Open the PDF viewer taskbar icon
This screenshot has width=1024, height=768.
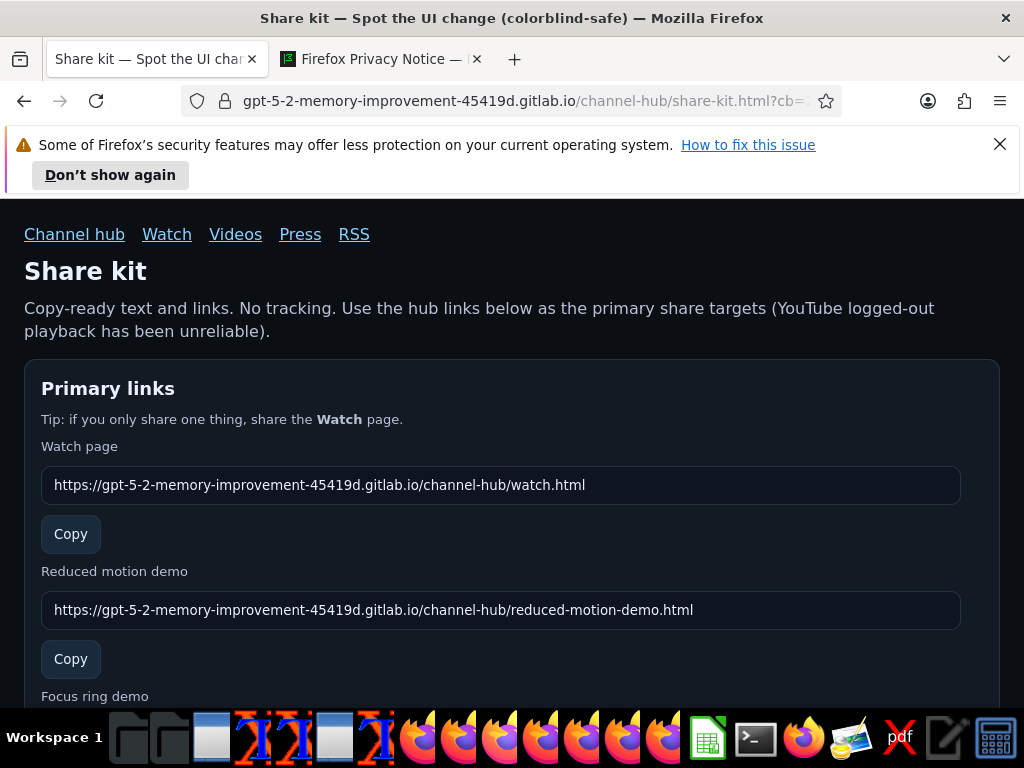(x=899, y=738)
